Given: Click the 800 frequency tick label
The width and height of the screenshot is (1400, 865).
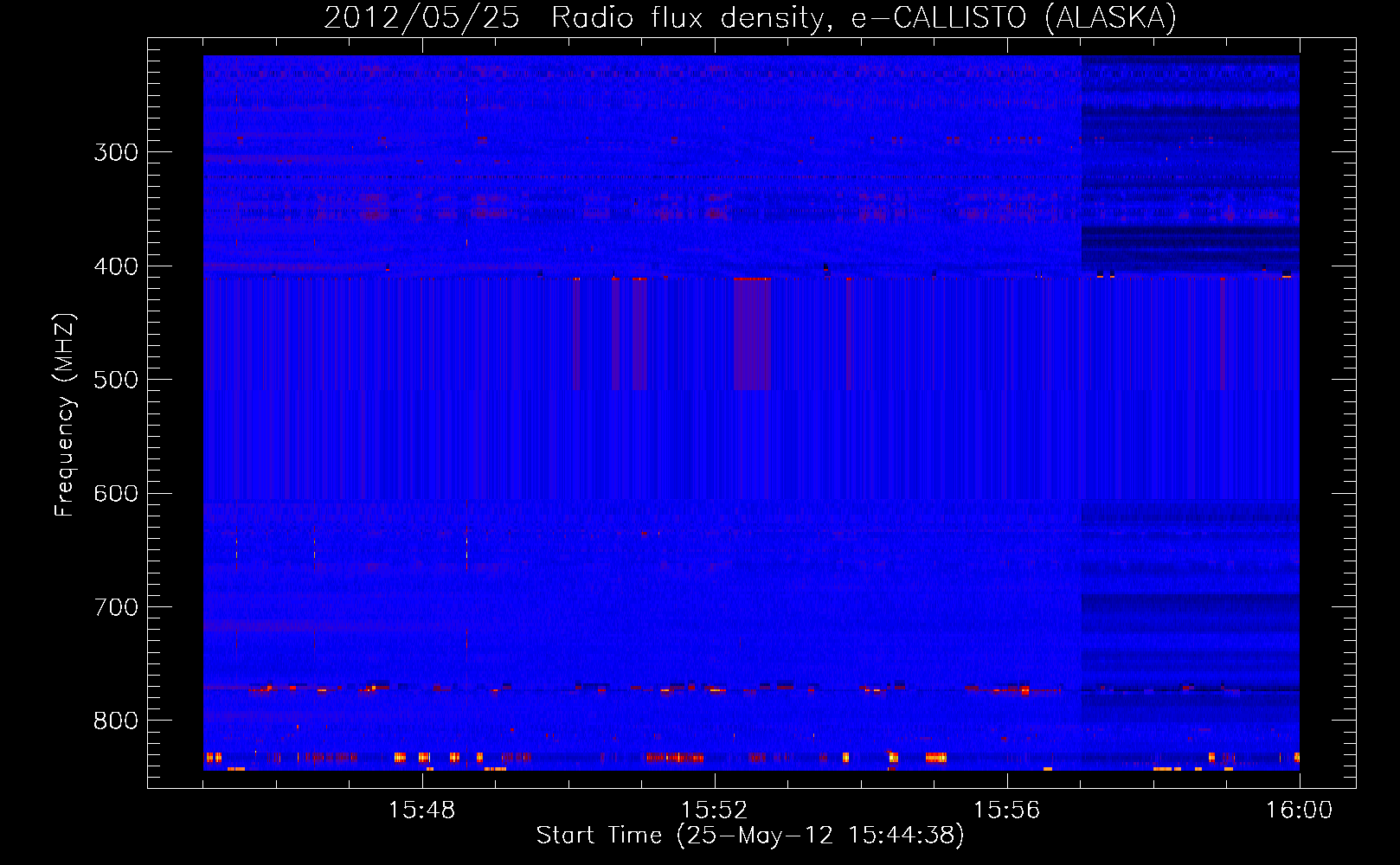Looking at the screenshot, I should coord(116,721).
